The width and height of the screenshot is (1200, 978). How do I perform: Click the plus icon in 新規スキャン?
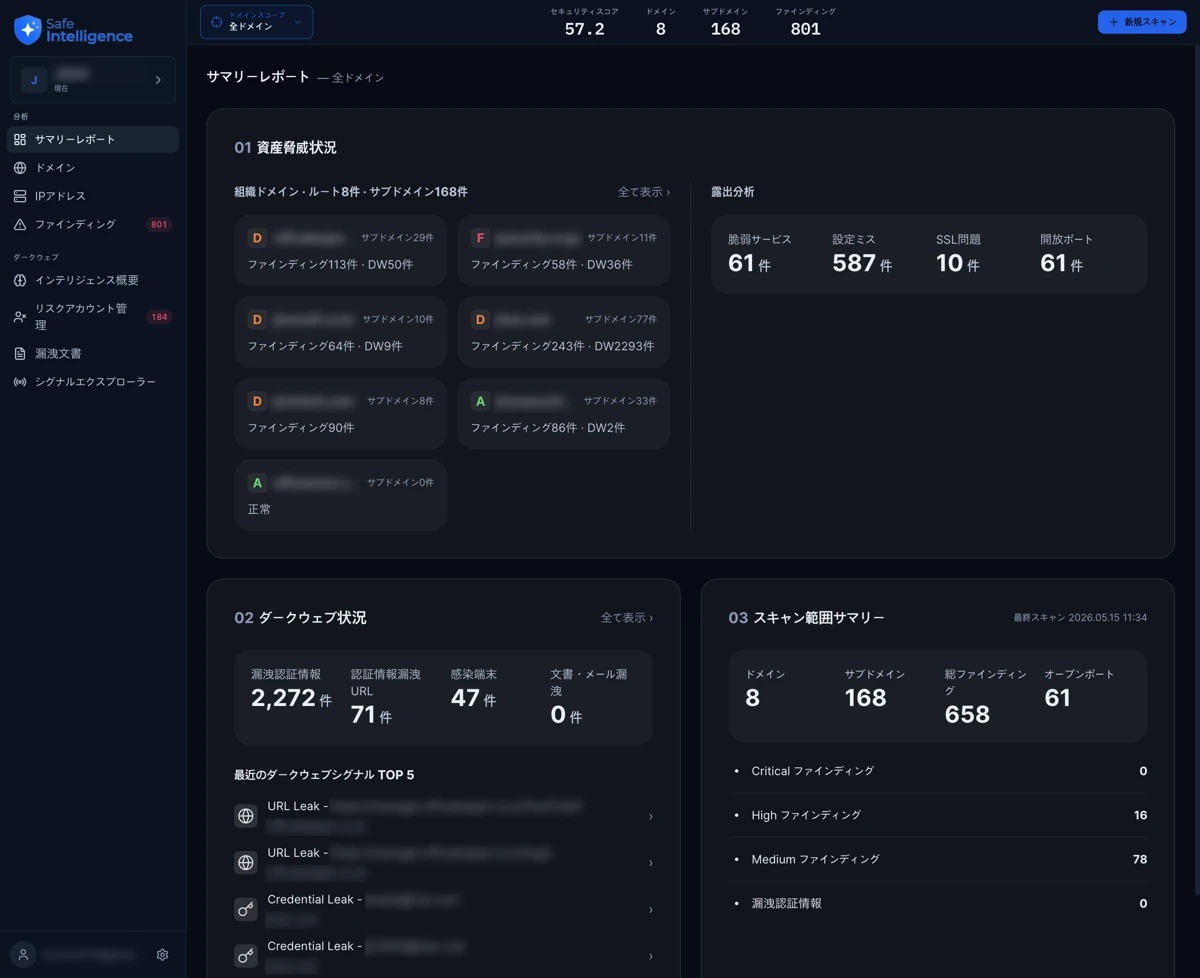click(1114, 22)
